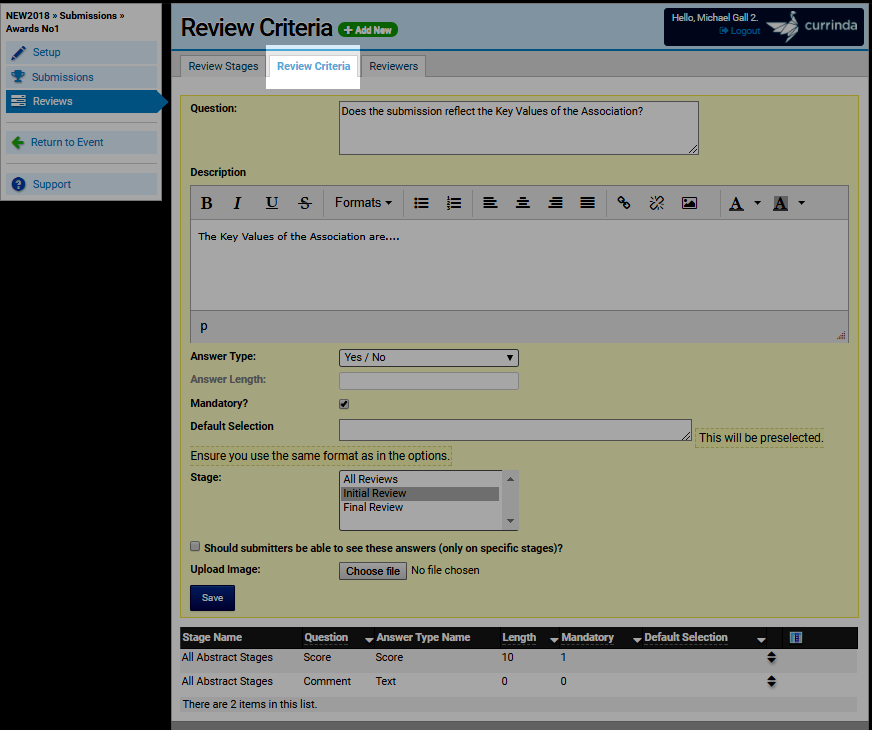Remove link with the unlink icon
The width and height of the screenshot is (872, 730).
tap(657, 203)
